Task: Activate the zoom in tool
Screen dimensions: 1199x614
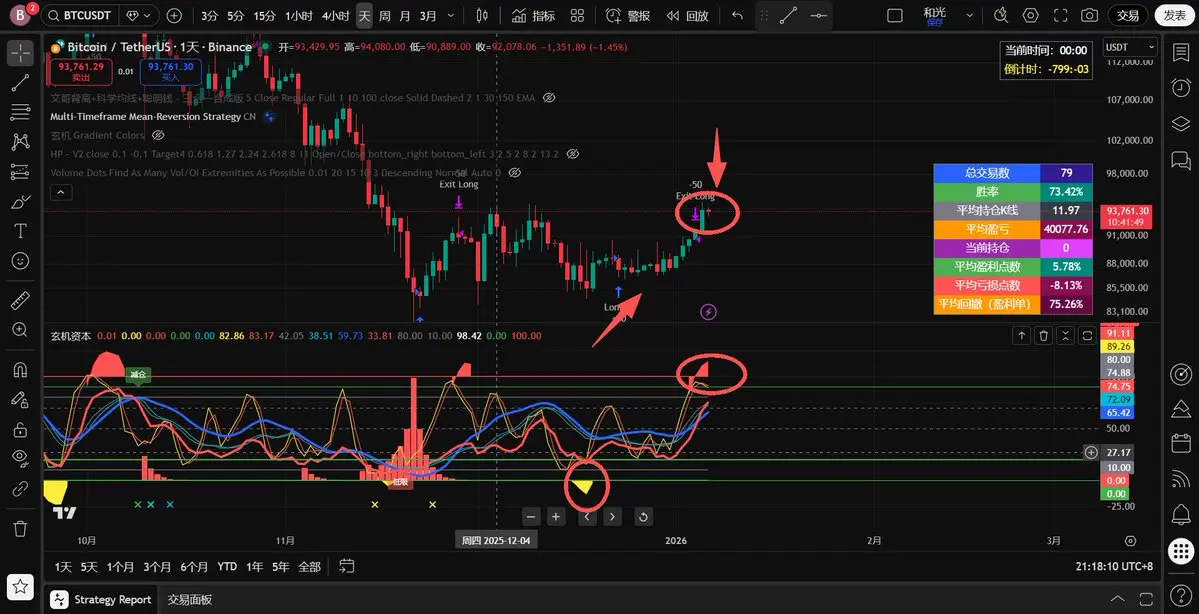Action: [21, 330]
